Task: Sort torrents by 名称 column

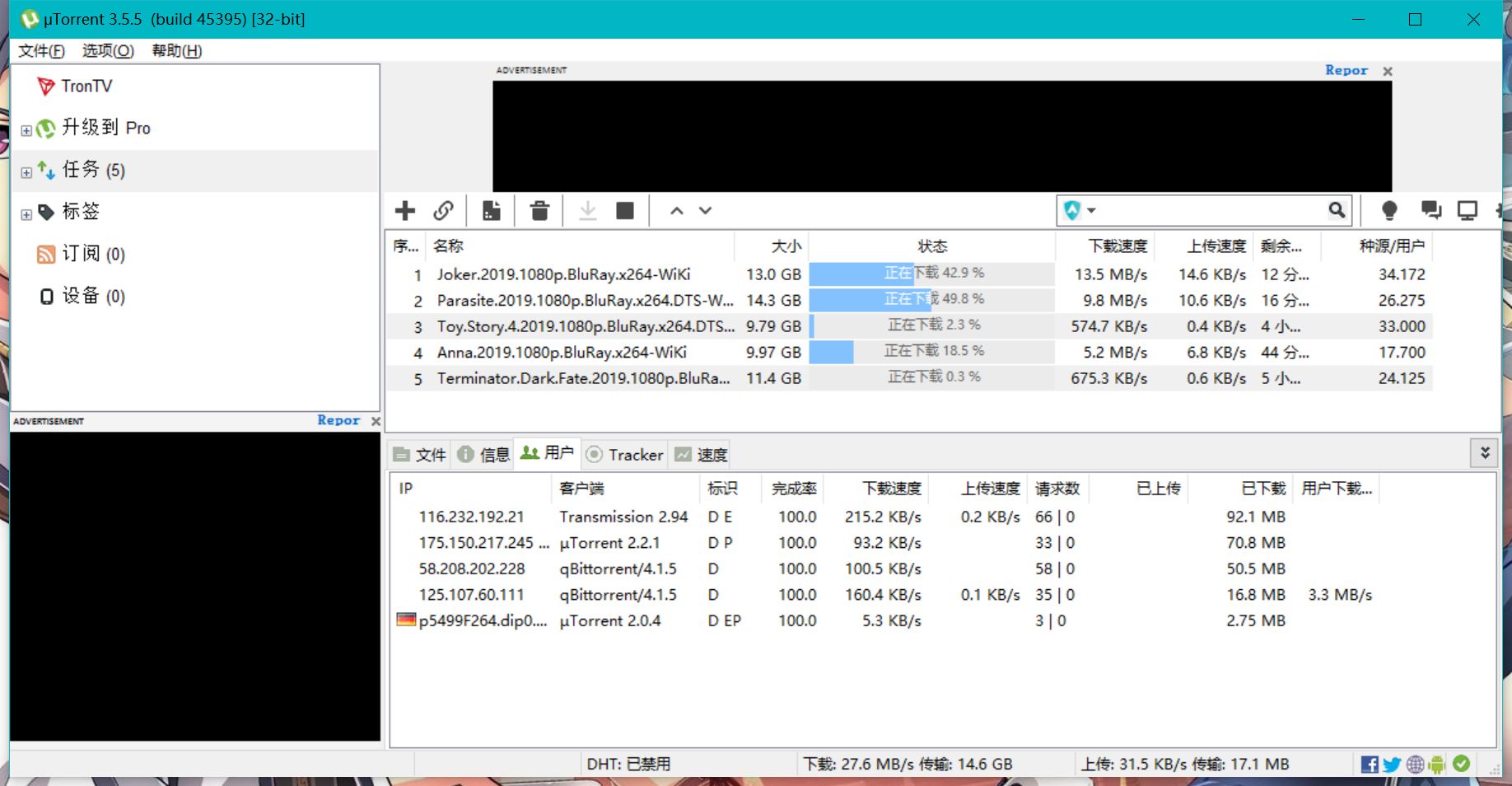Action: [x=581, y=246]
